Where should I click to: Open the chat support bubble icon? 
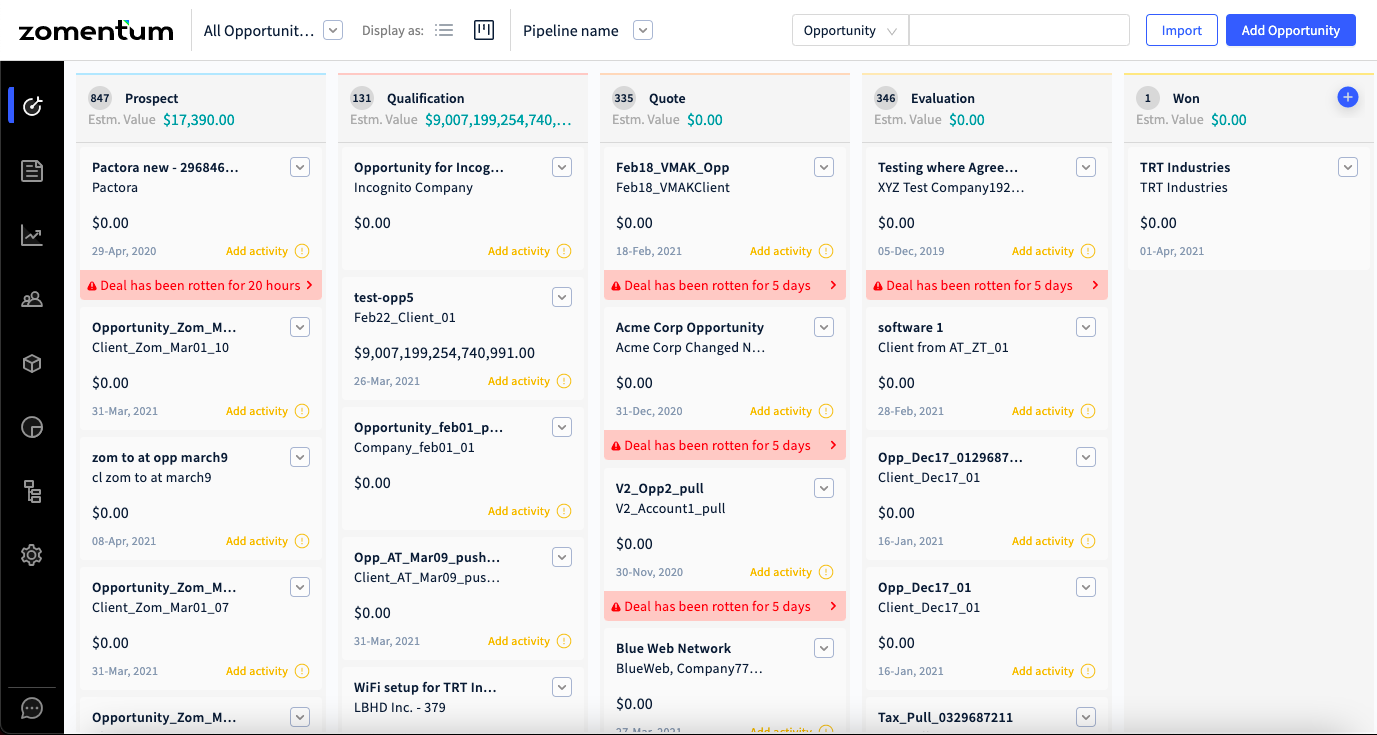click(32, 708)
